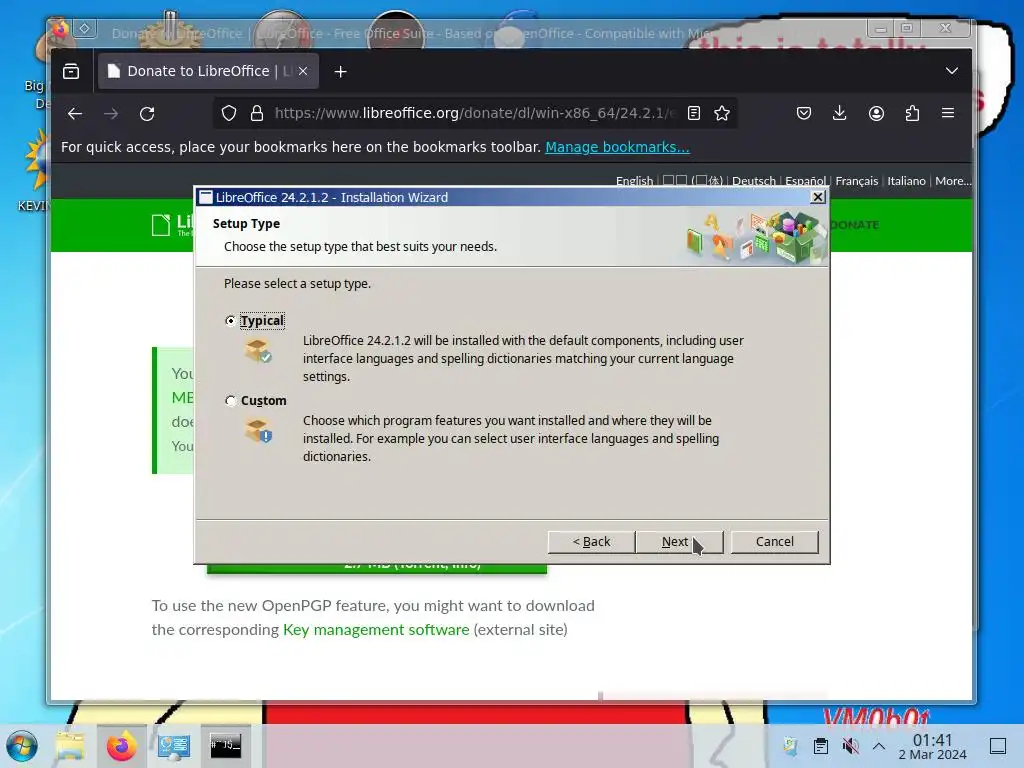Open the Pocket save icon
The image size is (1024, 768).
tap(804, 114)
